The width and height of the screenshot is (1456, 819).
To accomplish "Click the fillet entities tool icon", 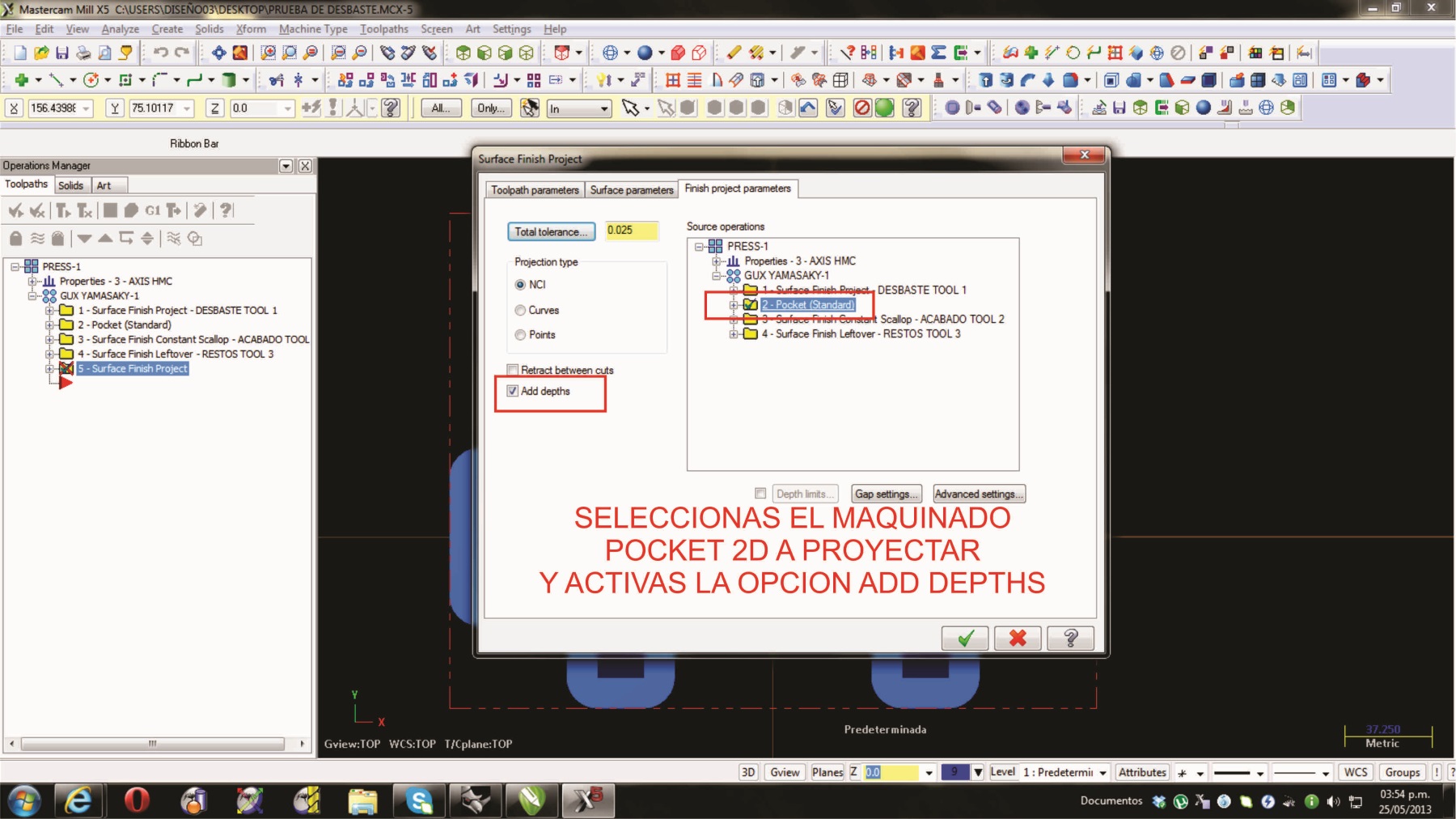I will (160, 80).
